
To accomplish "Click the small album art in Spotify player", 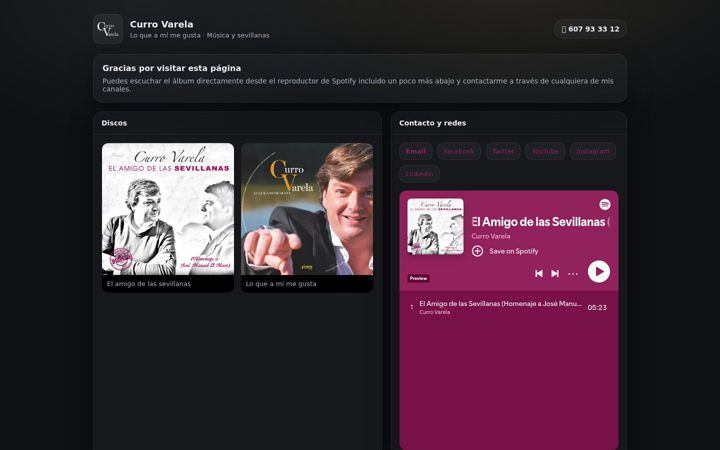I will [x=435, y=226].
